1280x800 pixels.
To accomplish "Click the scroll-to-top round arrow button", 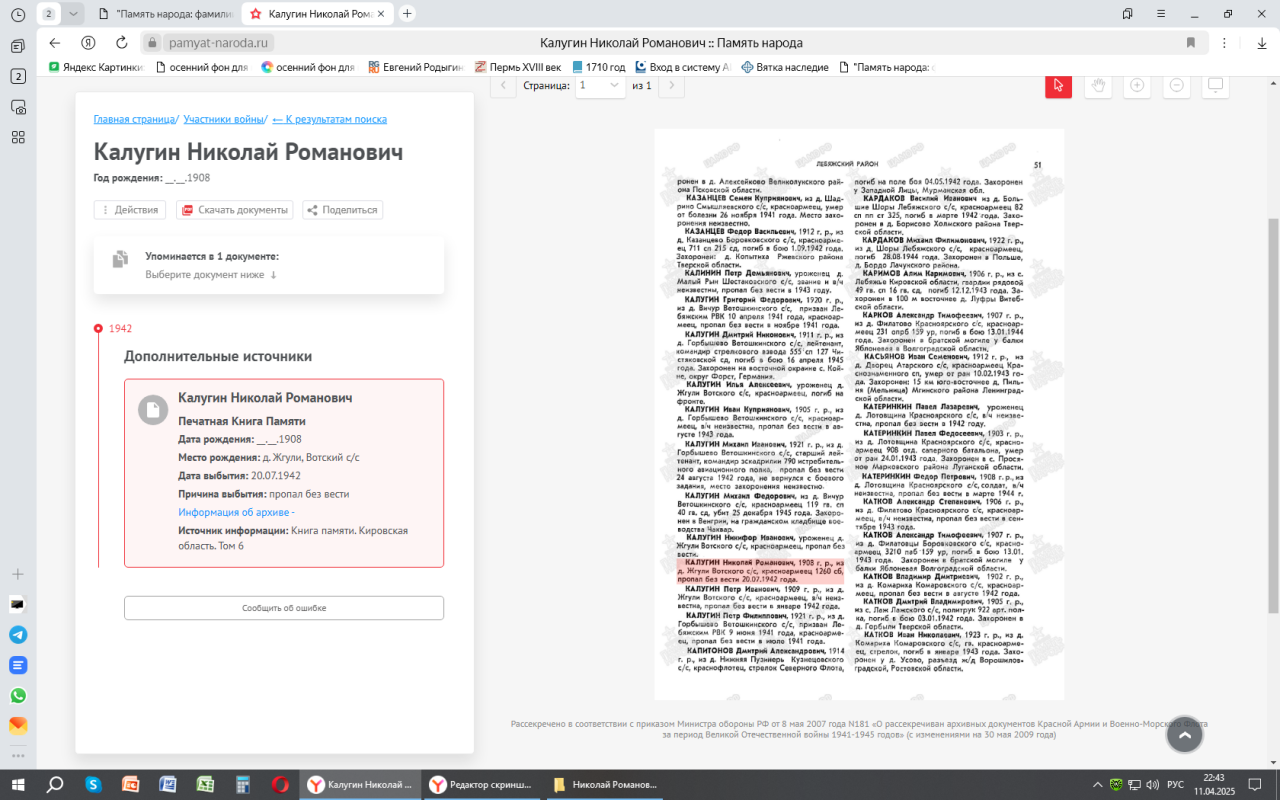I will tap(1184, 735).
